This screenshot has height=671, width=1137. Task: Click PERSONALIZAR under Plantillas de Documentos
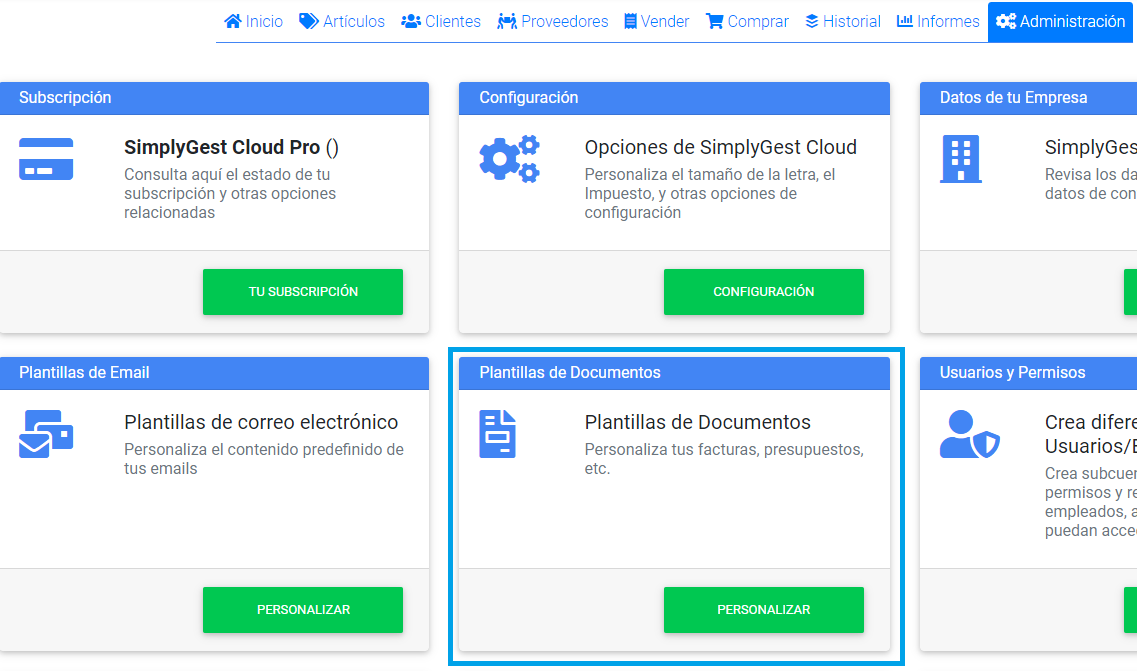coord(763,609)
